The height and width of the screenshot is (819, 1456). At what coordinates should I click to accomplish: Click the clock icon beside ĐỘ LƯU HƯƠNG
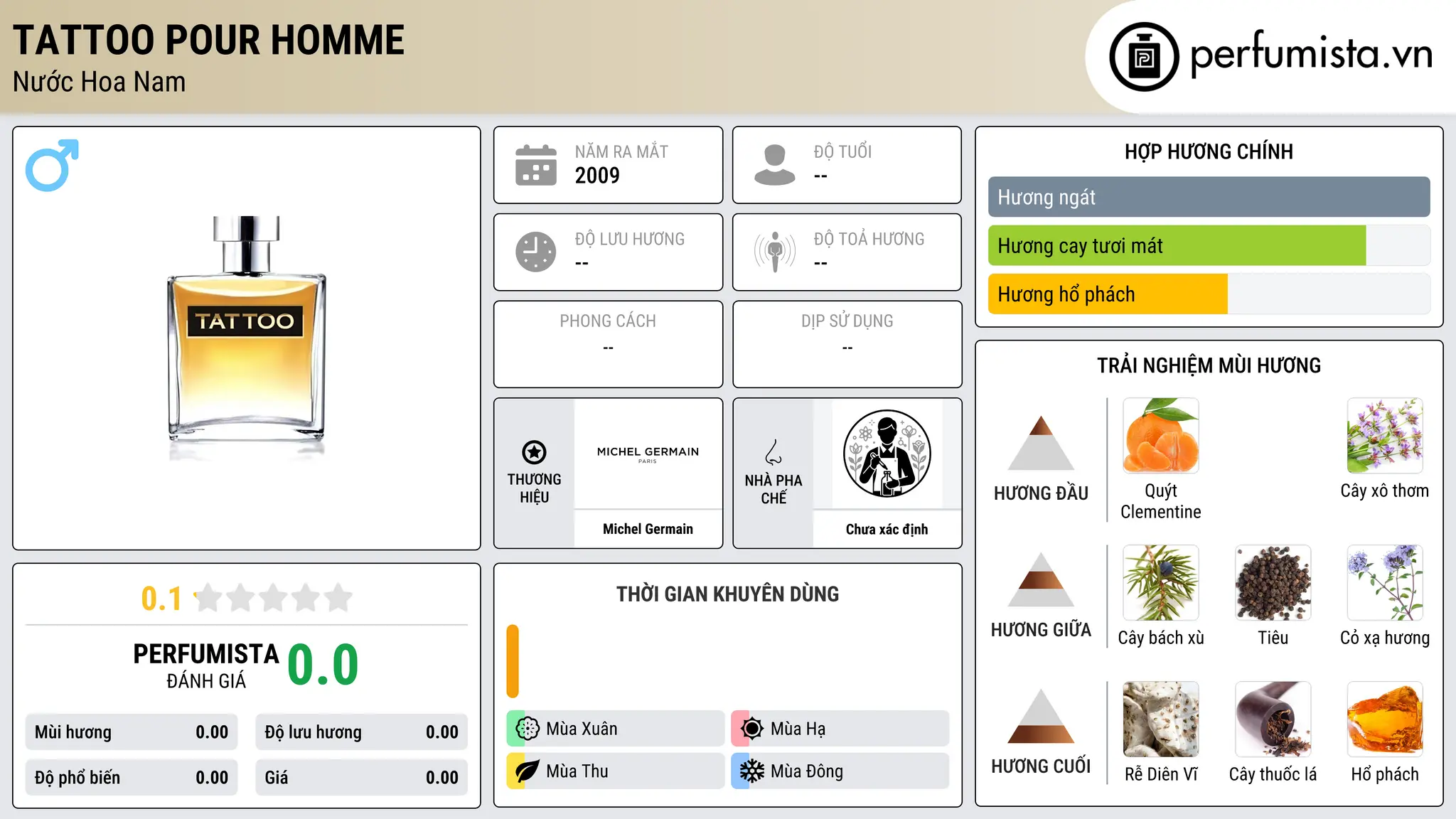point(536,252)
